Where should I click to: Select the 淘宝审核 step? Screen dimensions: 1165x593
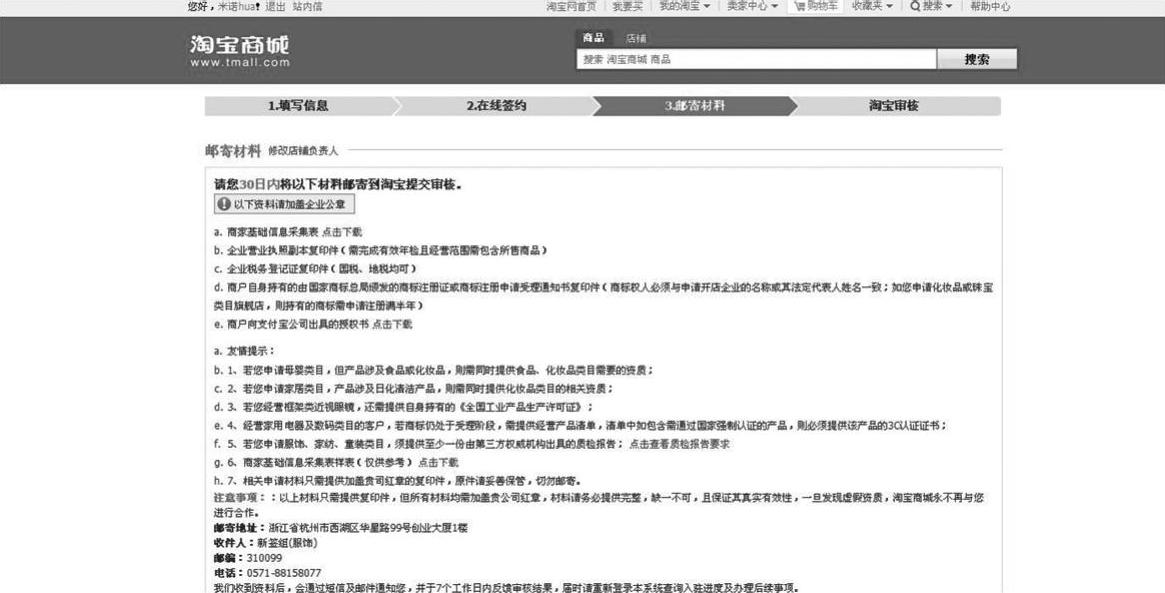point(895,106)
